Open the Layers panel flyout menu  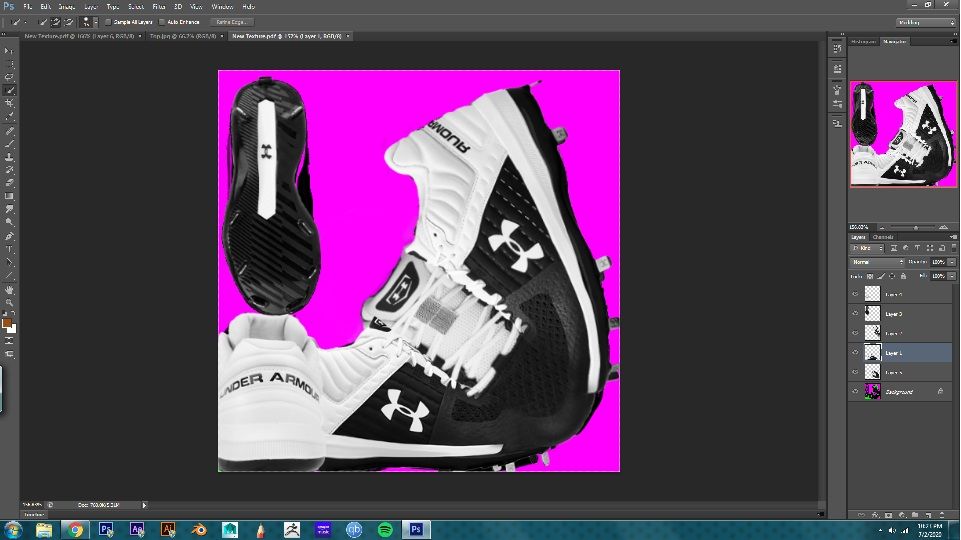tap(953, 237)
